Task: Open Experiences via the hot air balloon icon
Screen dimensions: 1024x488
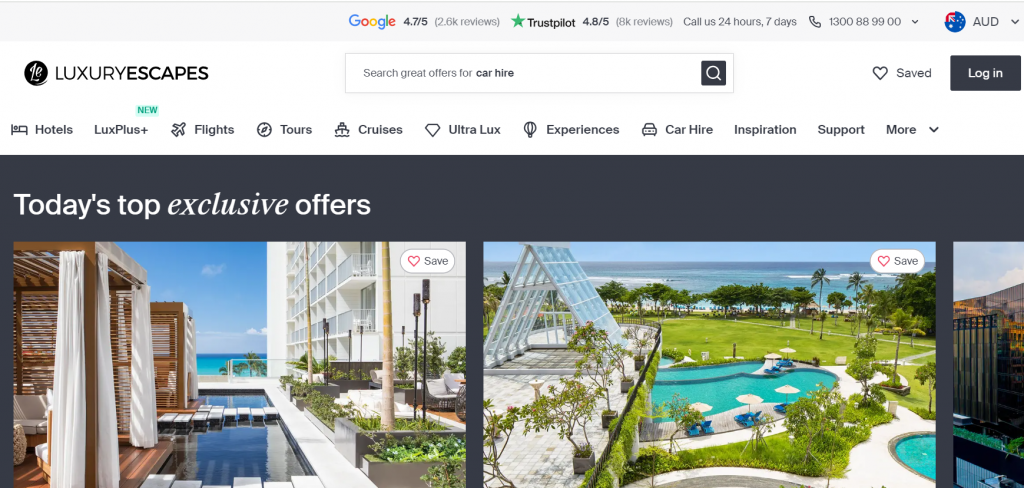Action: coord(530,129)
